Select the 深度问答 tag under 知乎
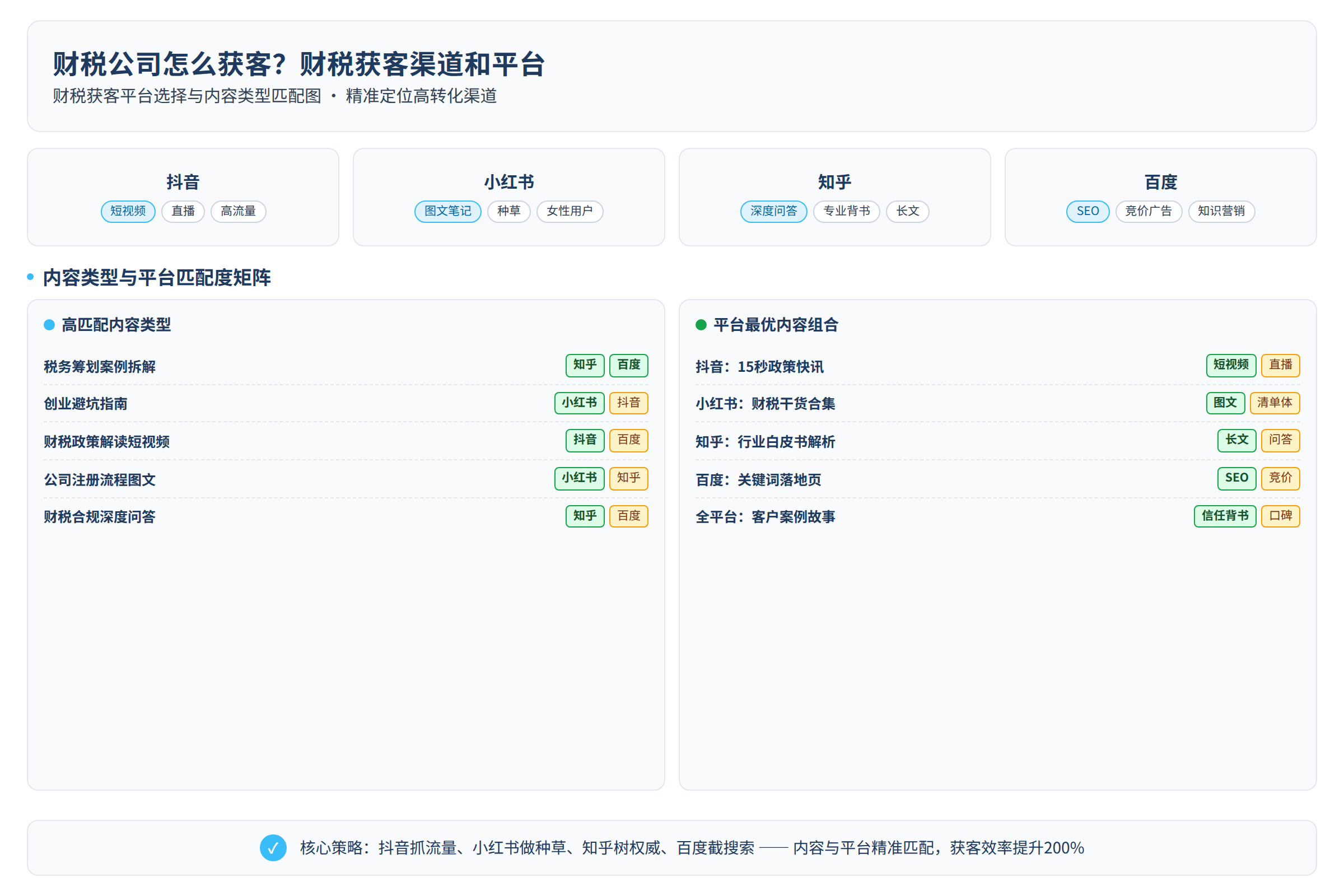Screen dimensions: 1344x896 [x=774, y=212]
